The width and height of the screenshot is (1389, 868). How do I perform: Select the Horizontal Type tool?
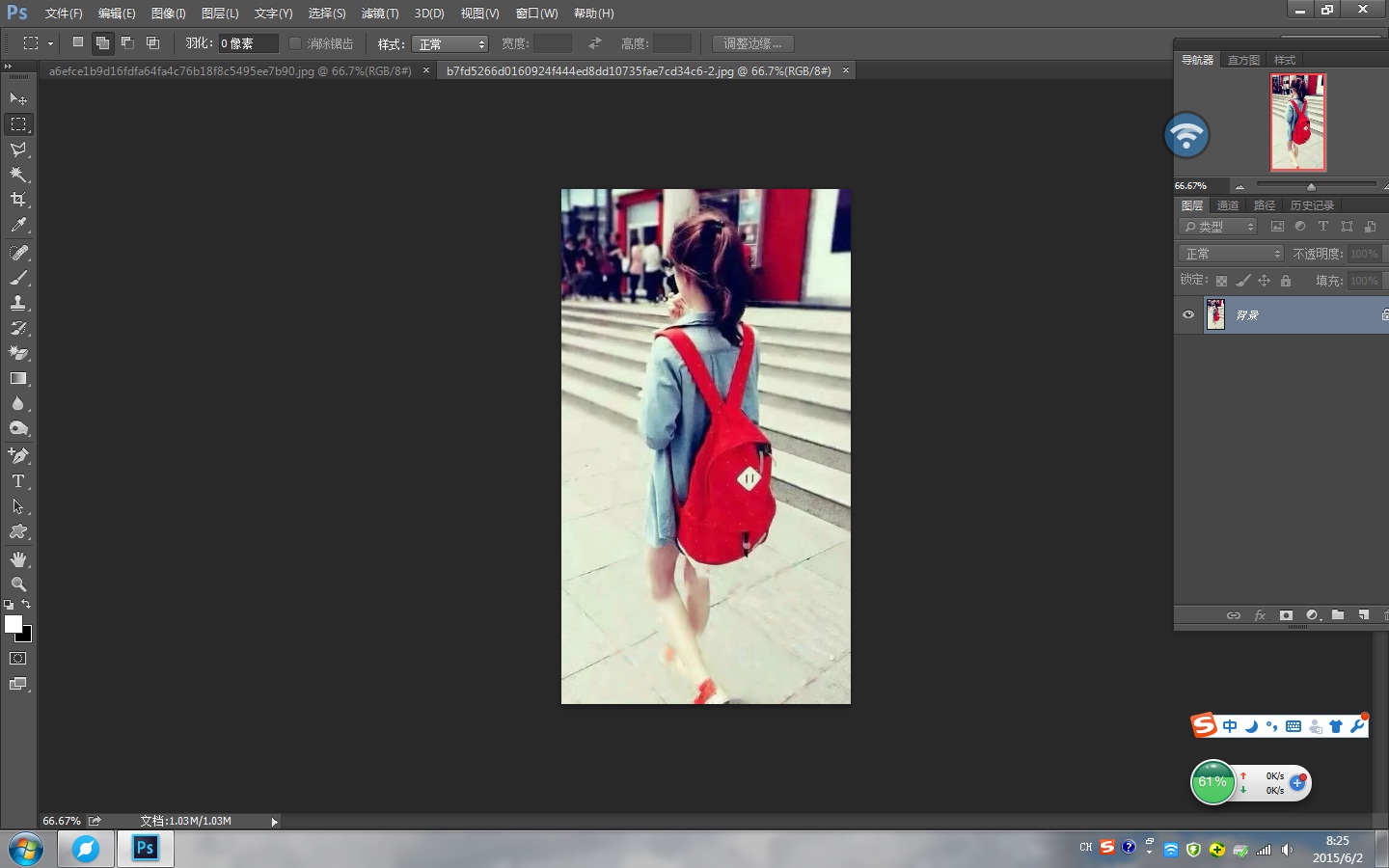(18, 480)
